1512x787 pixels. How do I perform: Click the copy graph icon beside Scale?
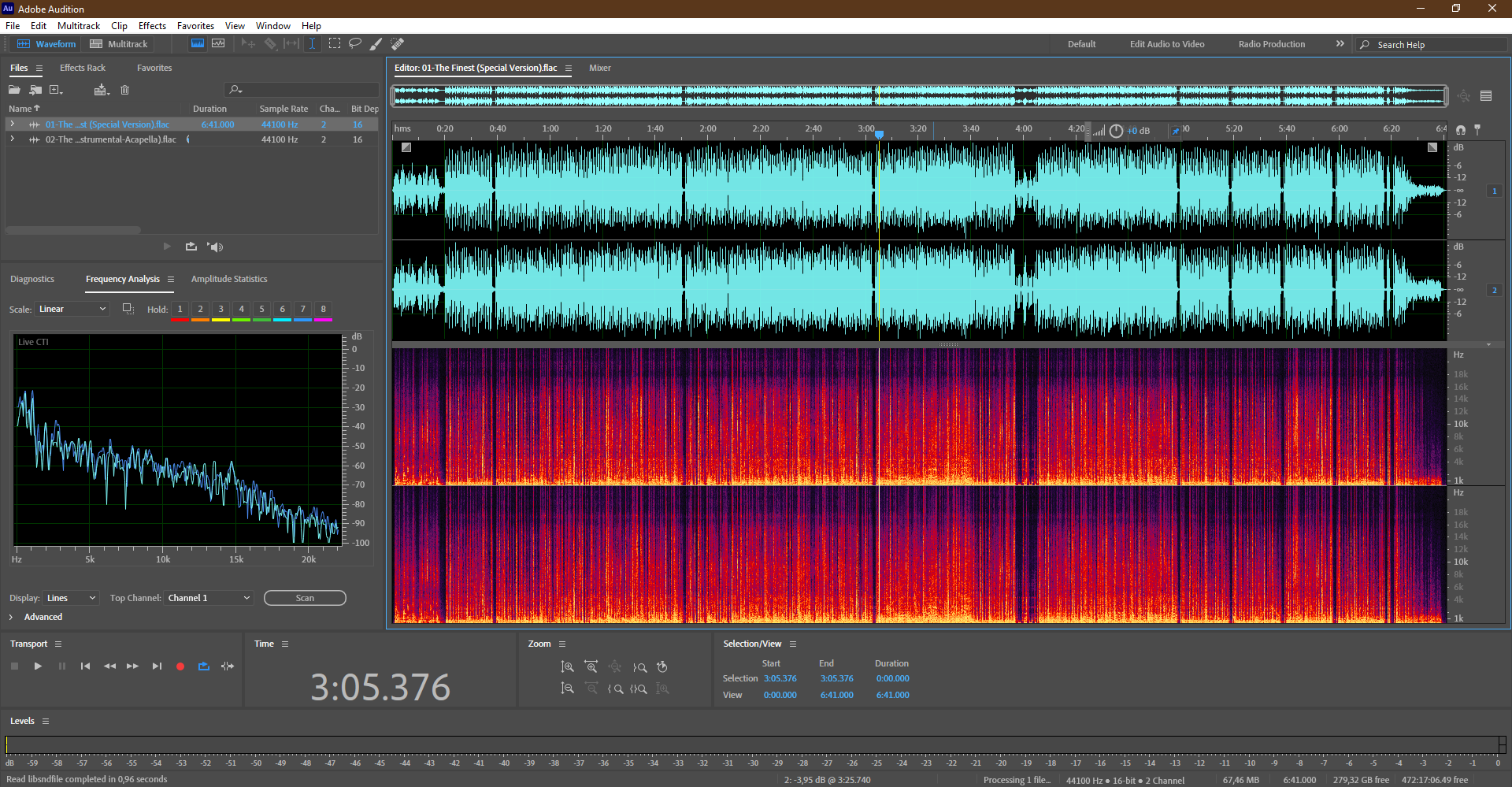point(128,309)
